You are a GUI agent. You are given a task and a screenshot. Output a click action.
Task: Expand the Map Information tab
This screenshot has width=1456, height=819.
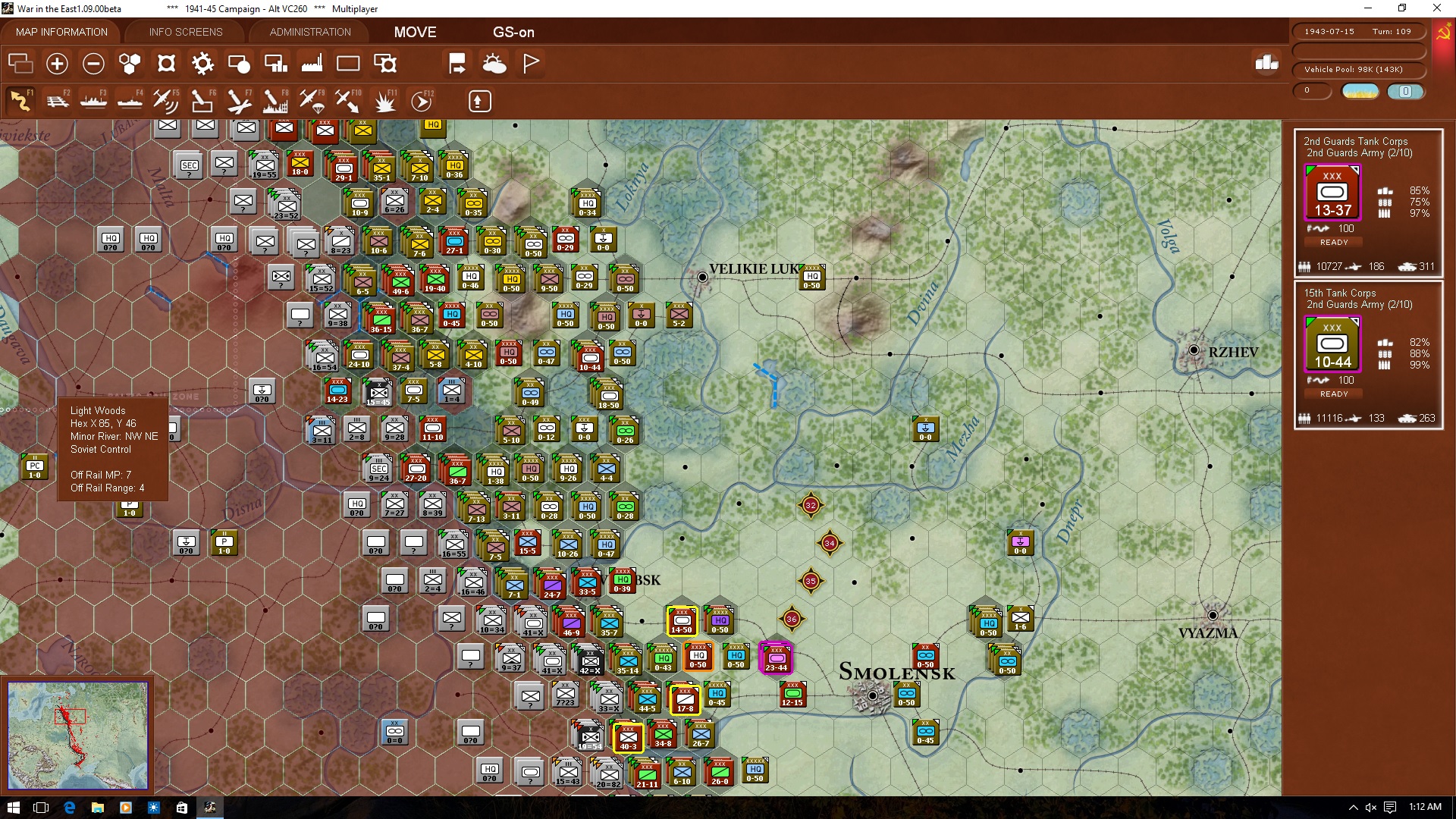(61, 32)
